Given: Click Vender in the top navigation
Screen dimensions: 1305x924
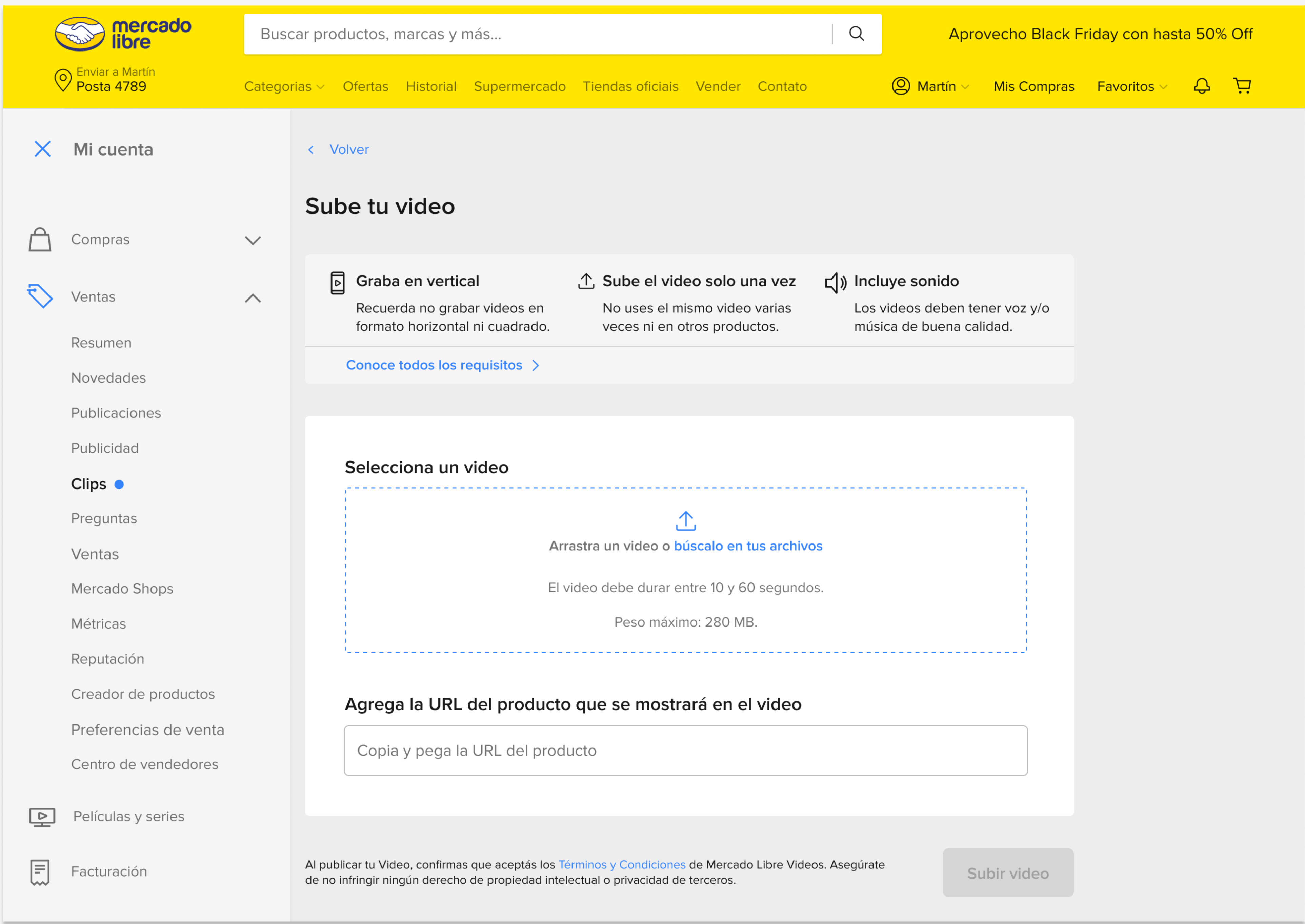Looking at the screenshot, I should coord(718,86).
